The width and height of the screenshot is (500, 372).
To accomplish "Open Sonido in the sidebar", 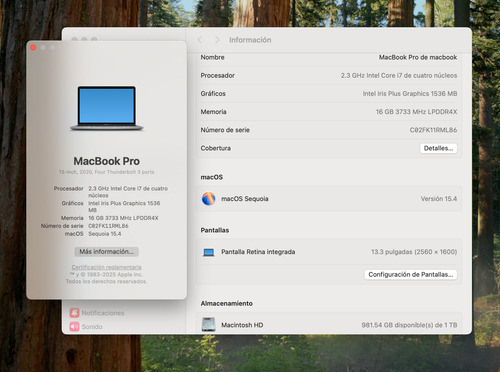I will [86, 326].
